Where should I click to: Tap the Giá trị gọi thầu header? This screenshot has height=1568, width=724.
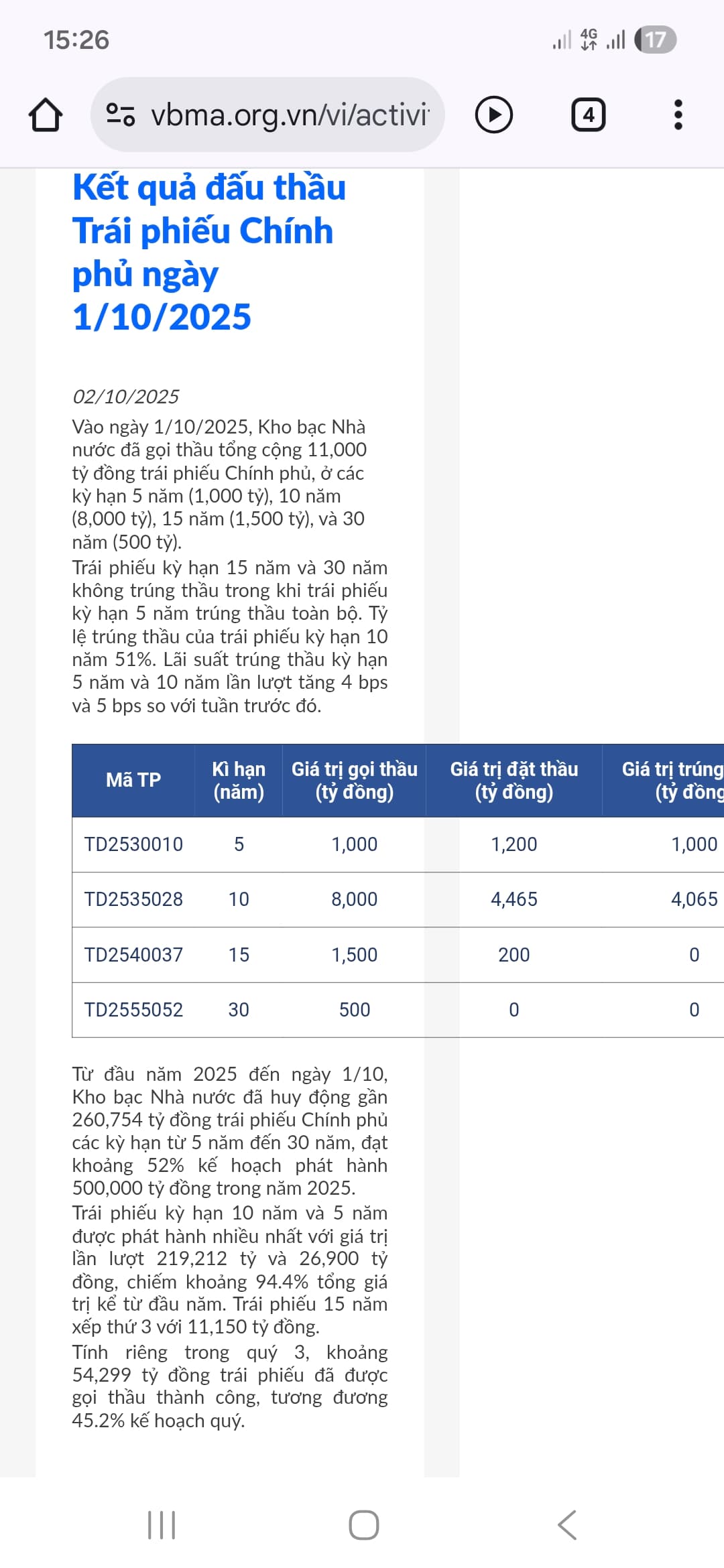354,780
